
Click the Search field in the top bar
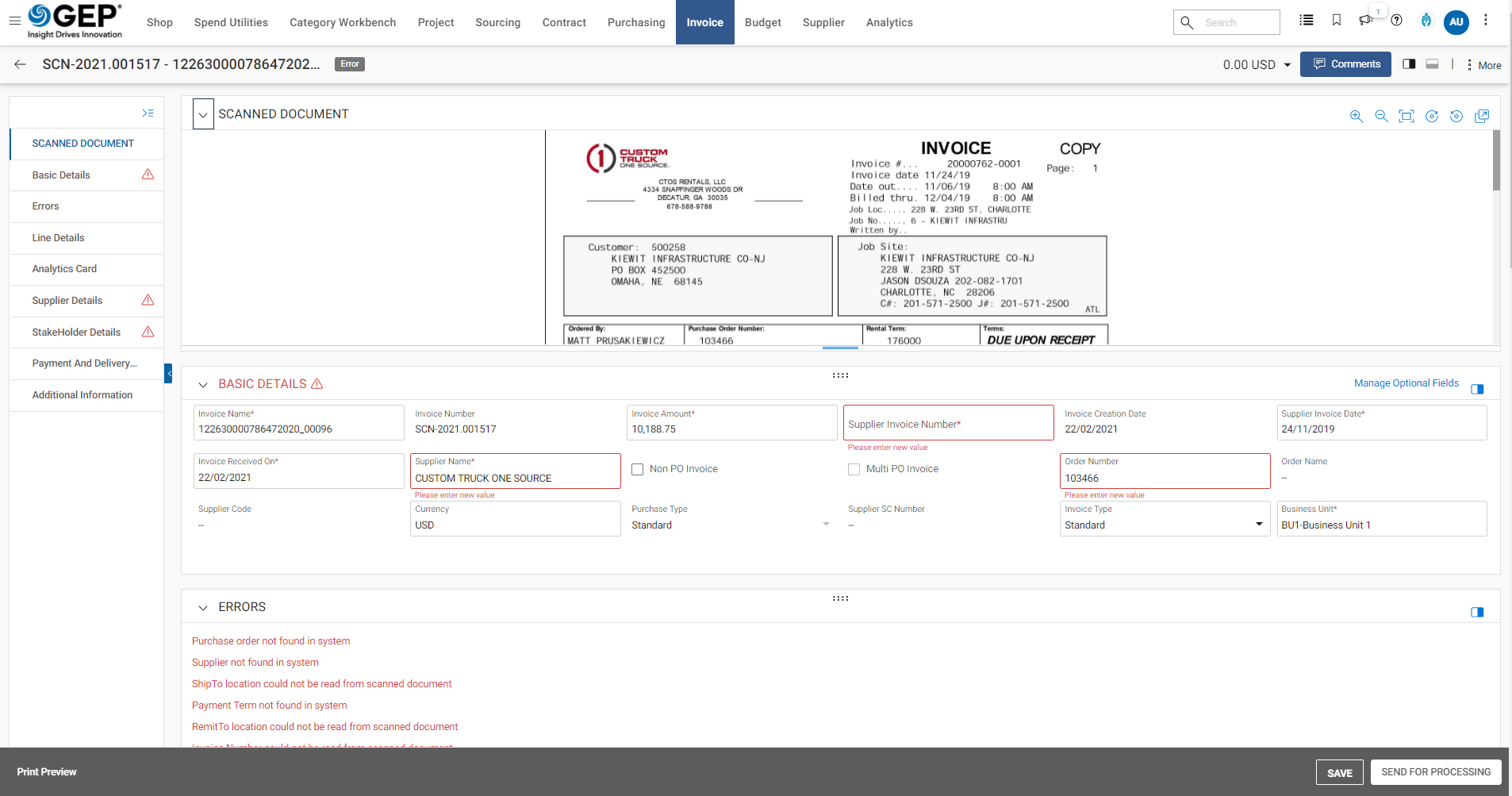1232,21
